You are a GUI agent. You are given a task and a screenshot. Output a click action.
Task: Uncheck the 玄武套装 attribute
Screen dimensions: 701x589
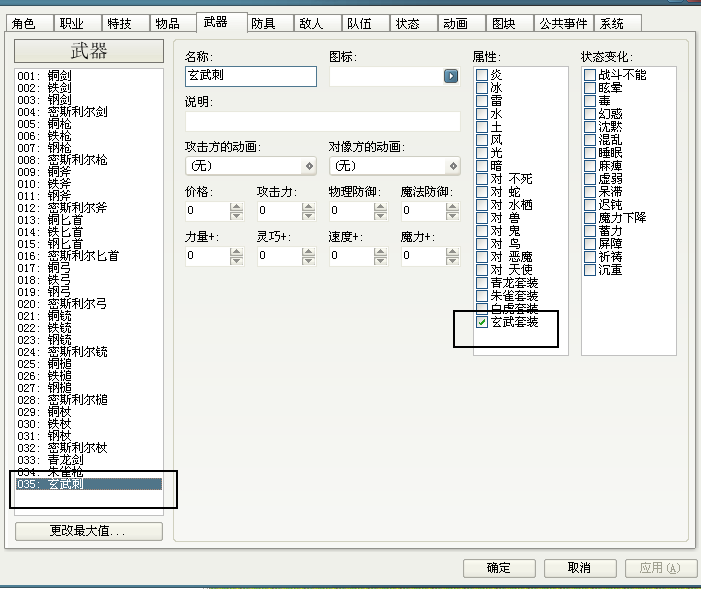click(481, 322)
